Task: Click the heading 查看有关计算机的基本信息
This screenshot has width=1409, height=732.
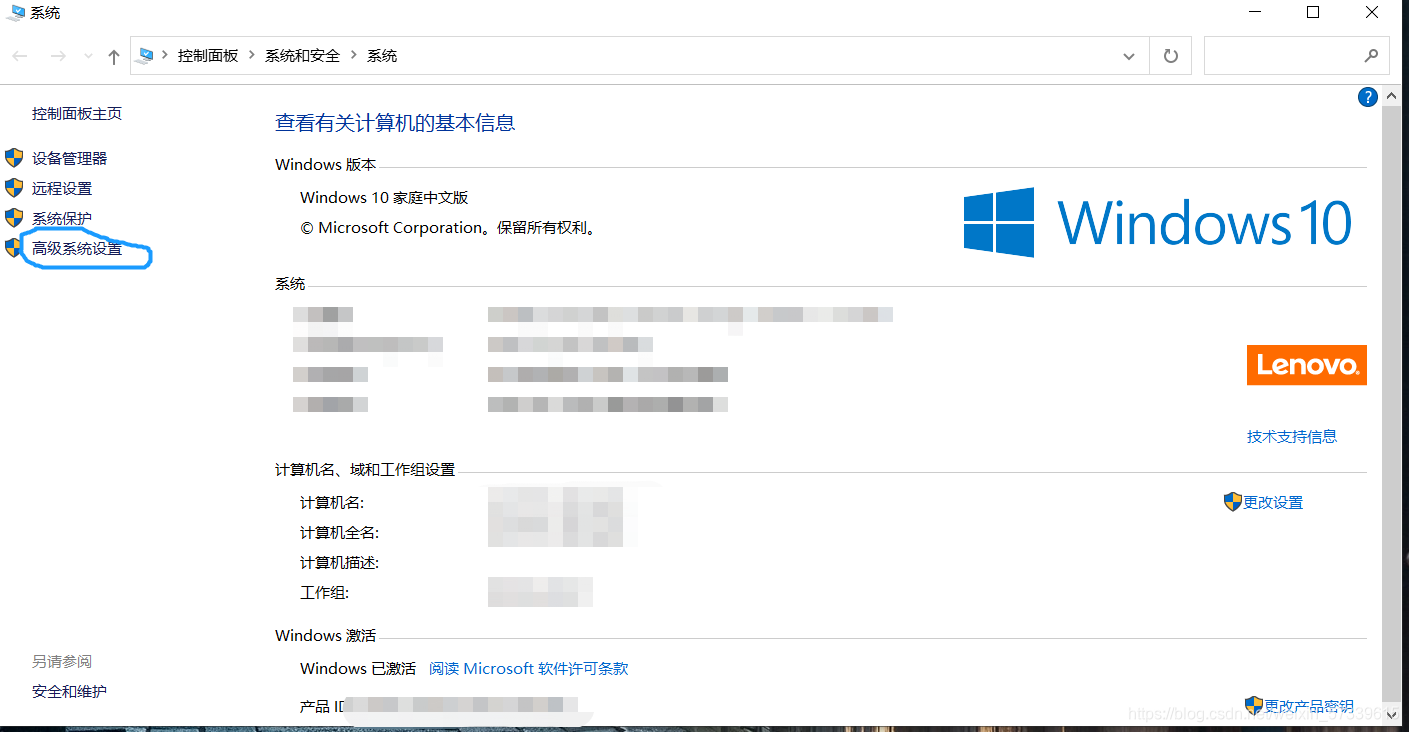Action: click(395, 123)
